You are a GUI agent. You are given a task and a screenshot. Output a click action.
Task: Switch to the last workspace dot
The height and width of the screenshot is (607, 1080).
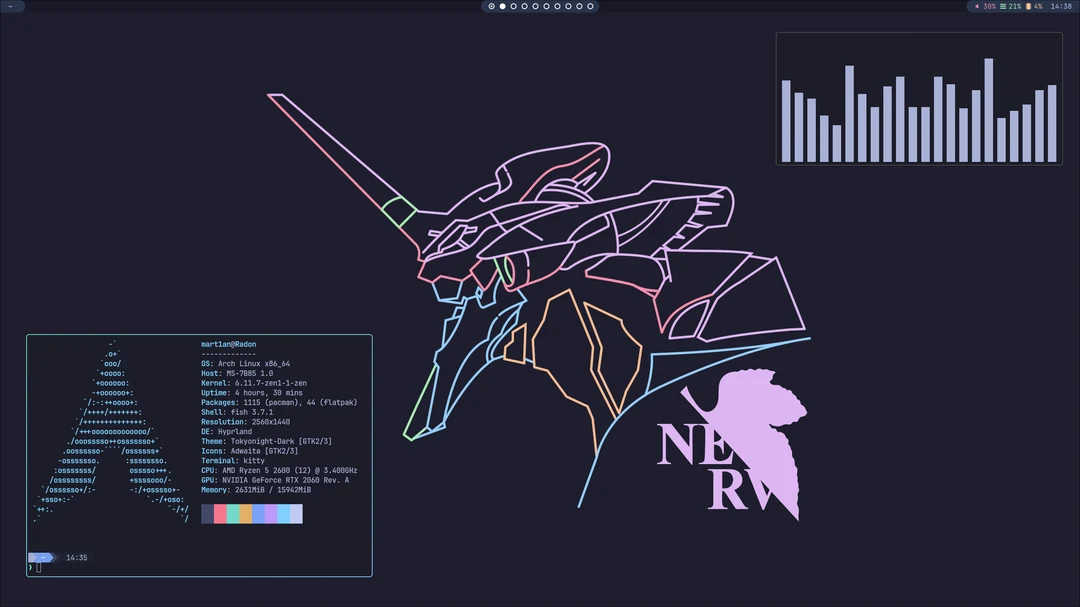click(590, 6)
